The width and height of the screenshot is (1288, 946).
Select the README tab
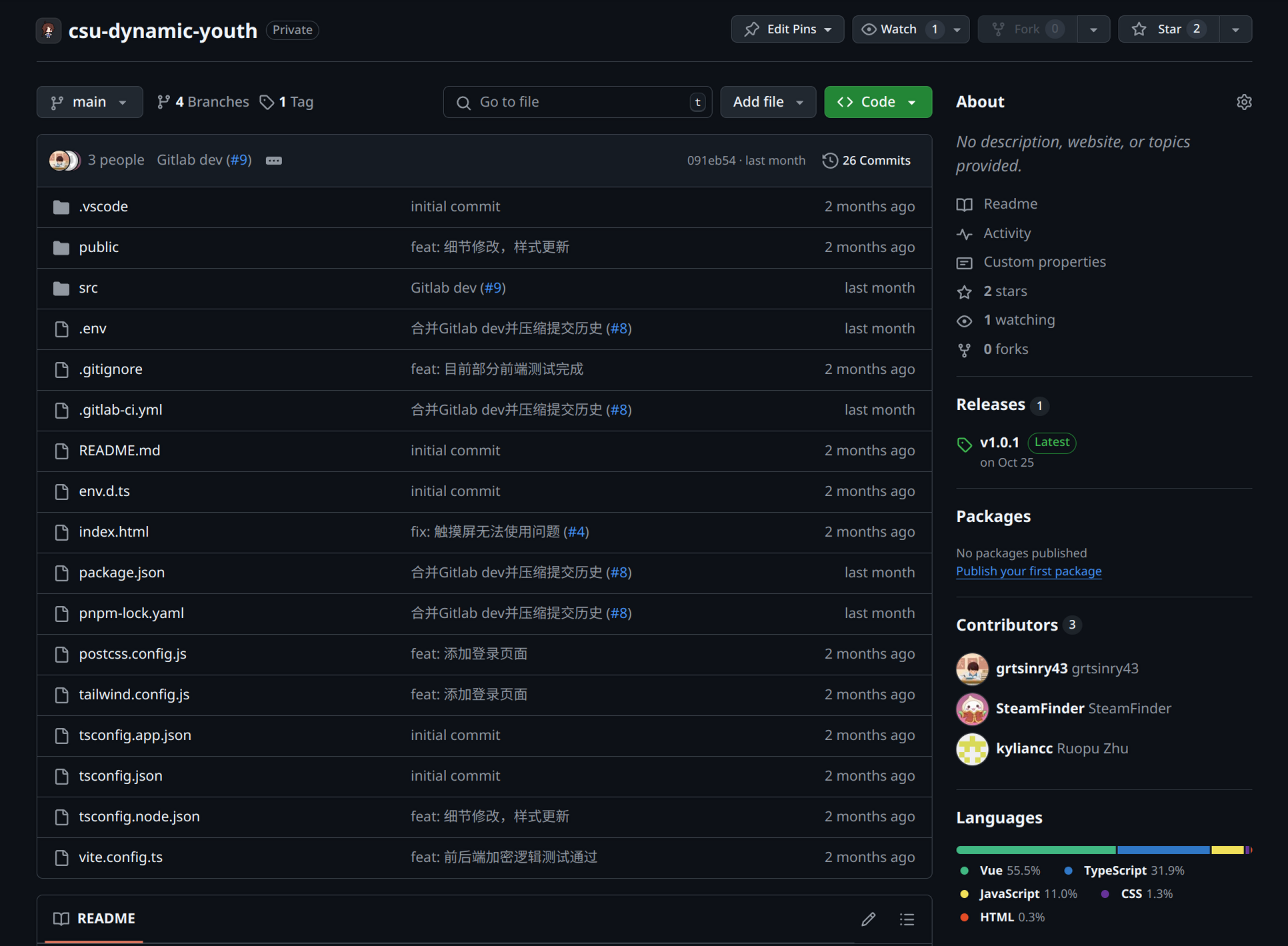(x=94, y=919)
